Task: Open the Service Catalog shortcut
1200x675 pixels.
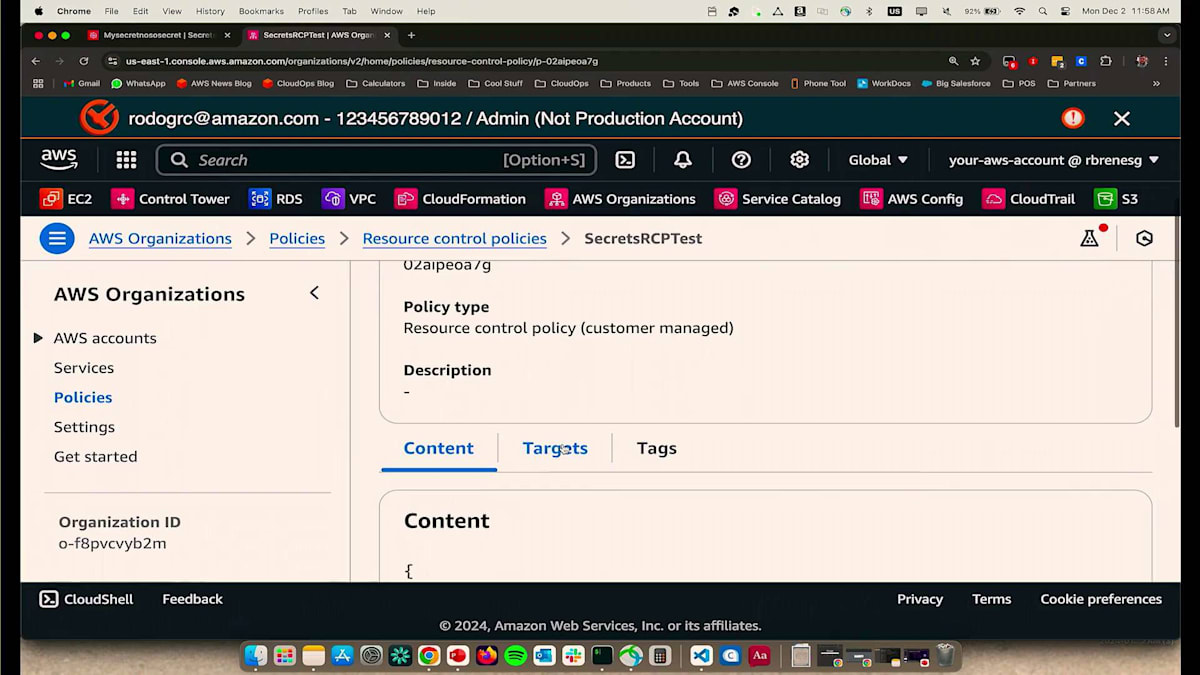Action: [x=778, y=199]
